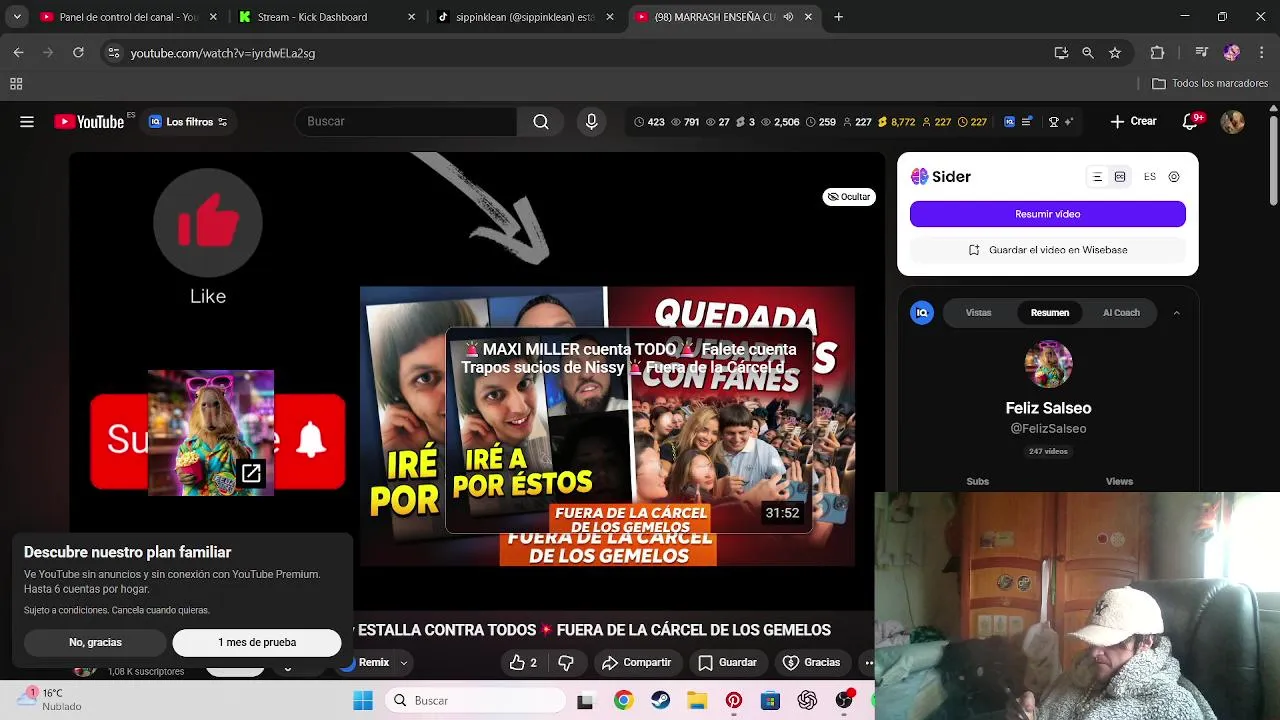Select the AI Coach tab in the vidIQ panel
This screenshot has width=1280, height=720.
[x=1121, y=313]
